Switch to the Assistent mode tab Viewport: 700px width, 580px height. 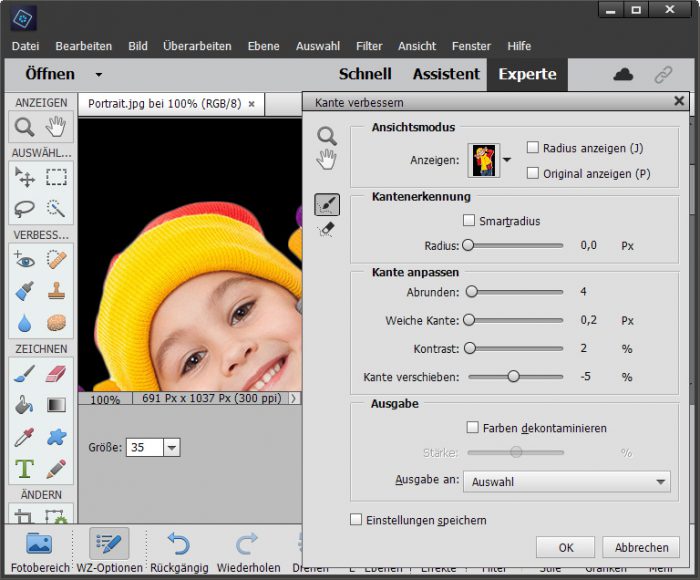pos(446,74)
